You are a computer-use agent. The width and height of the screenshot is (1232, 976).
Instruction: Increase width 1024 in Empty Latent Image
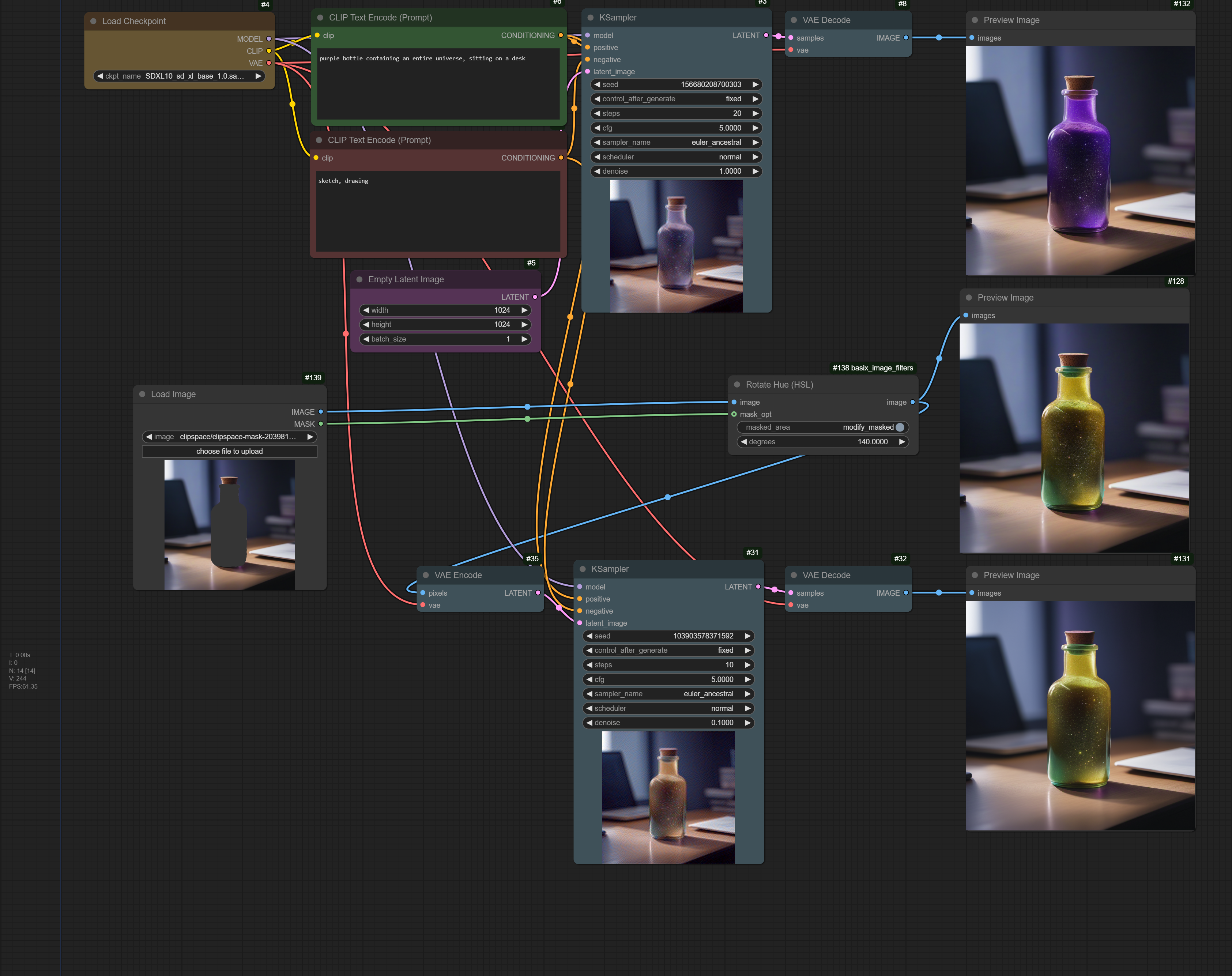click(x=524, y=310)
